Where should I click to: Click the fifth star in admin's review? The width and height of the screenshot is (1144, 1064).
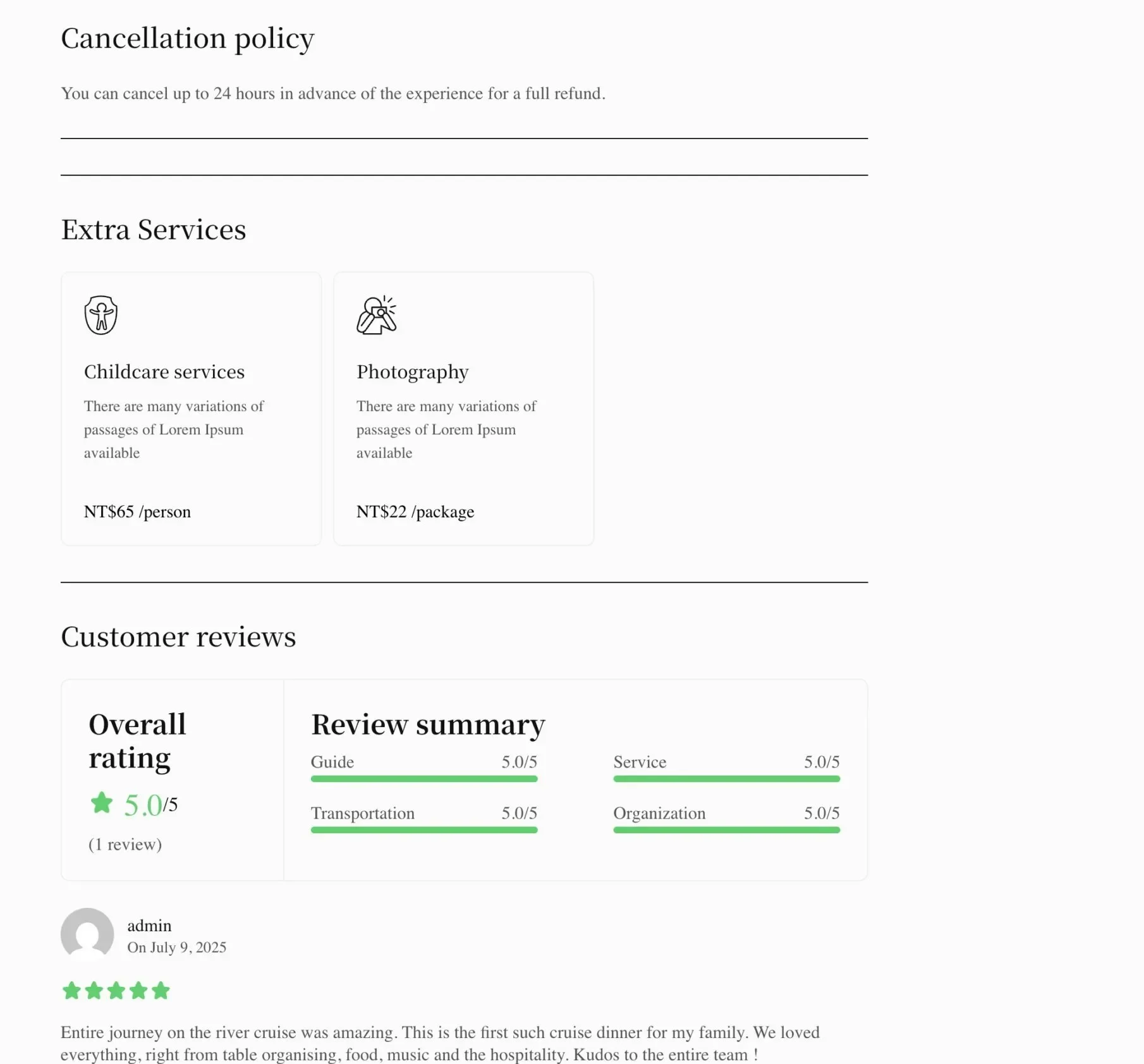pyautogui.click(x=161, y=991)
